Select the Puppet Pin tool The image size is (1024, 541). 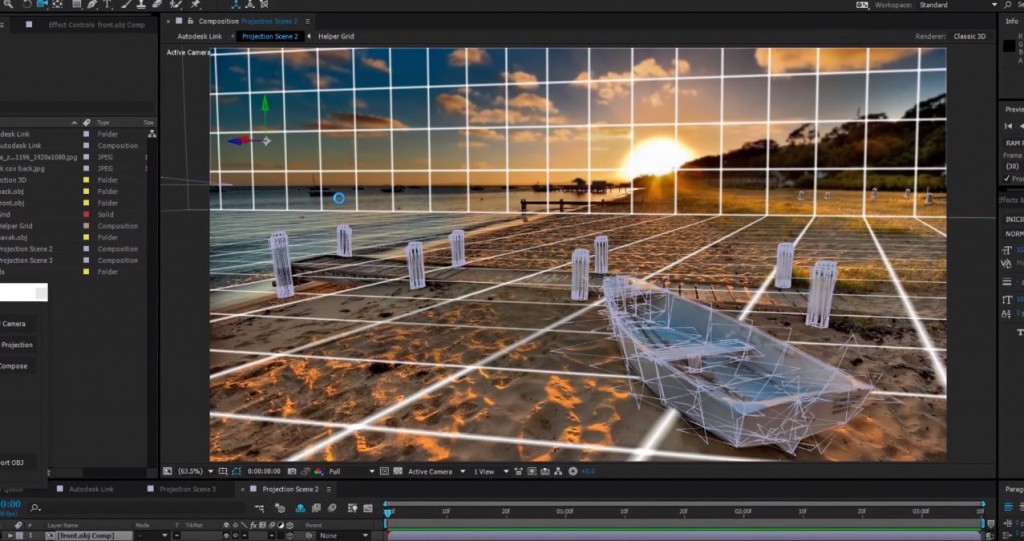click(195, 4)
